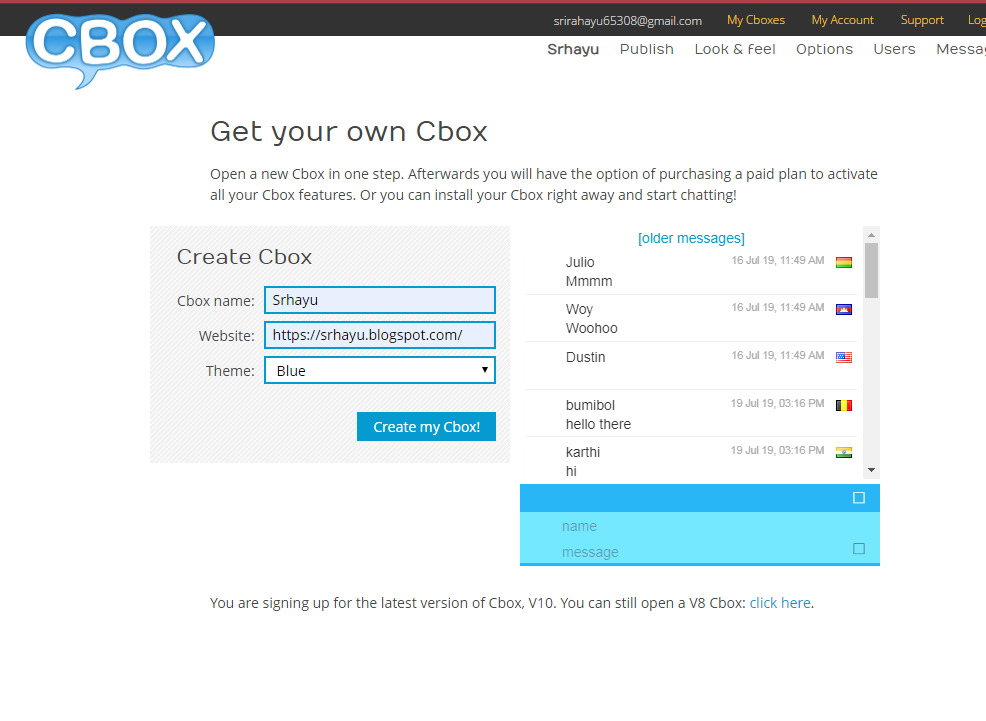Click Woy's country flag icon

[844, 309]
